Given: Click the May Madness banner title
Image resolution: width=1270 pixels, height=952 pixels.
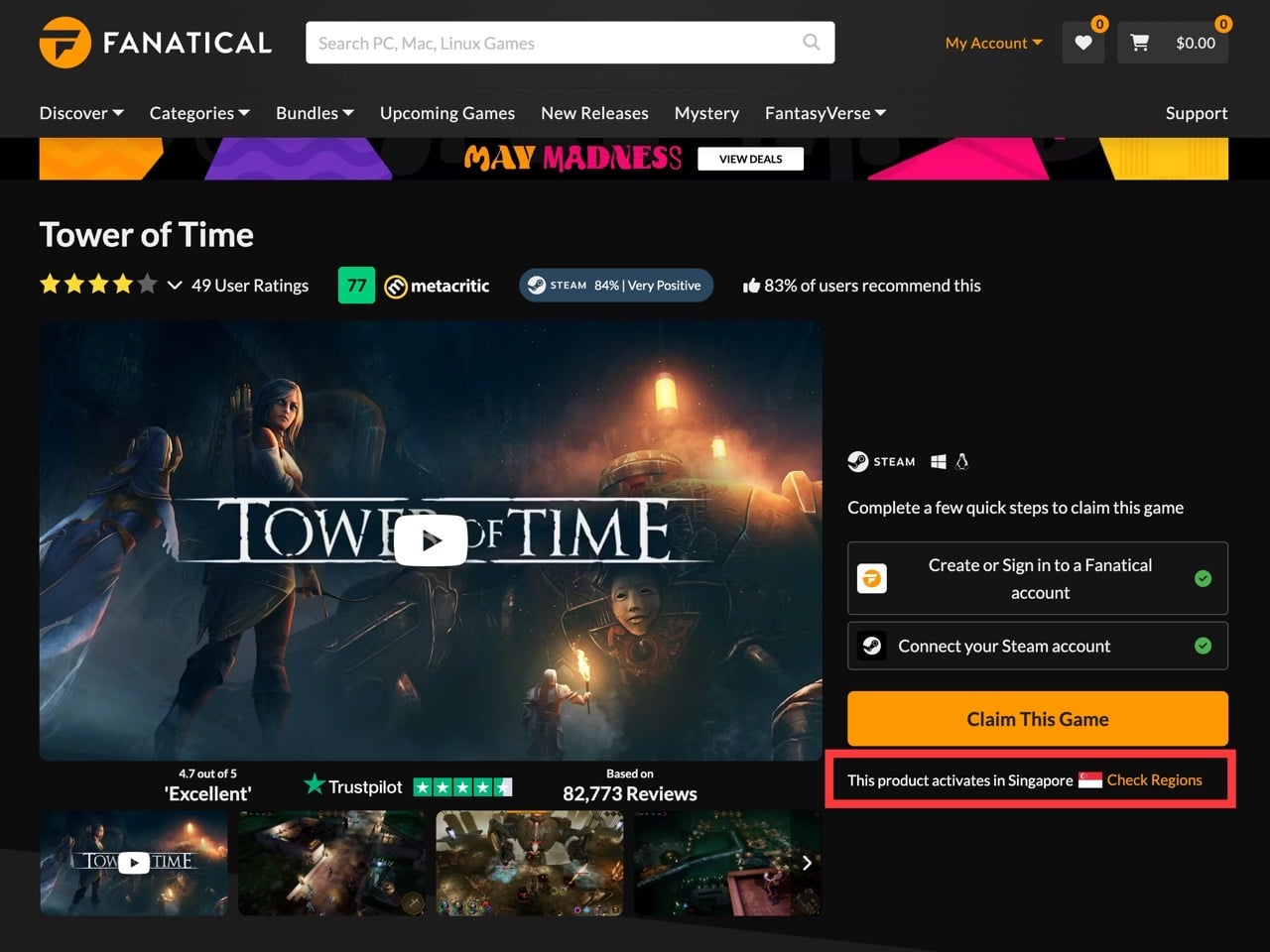Looking at the screenshot, I should click(x=572, y=159).
